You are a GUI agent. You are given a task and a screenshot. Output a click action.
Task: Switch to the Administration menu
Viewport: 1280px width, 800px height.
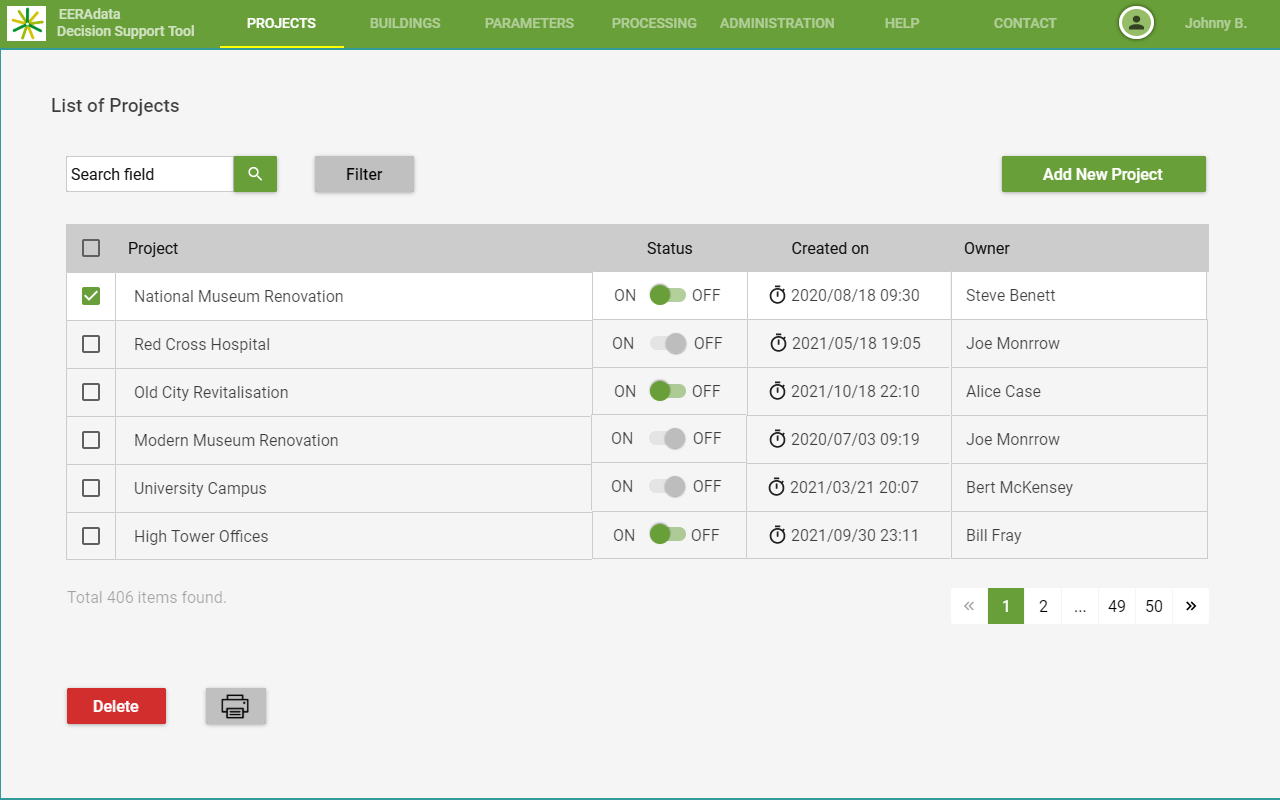pyautogui.click(x=777, y=23)
